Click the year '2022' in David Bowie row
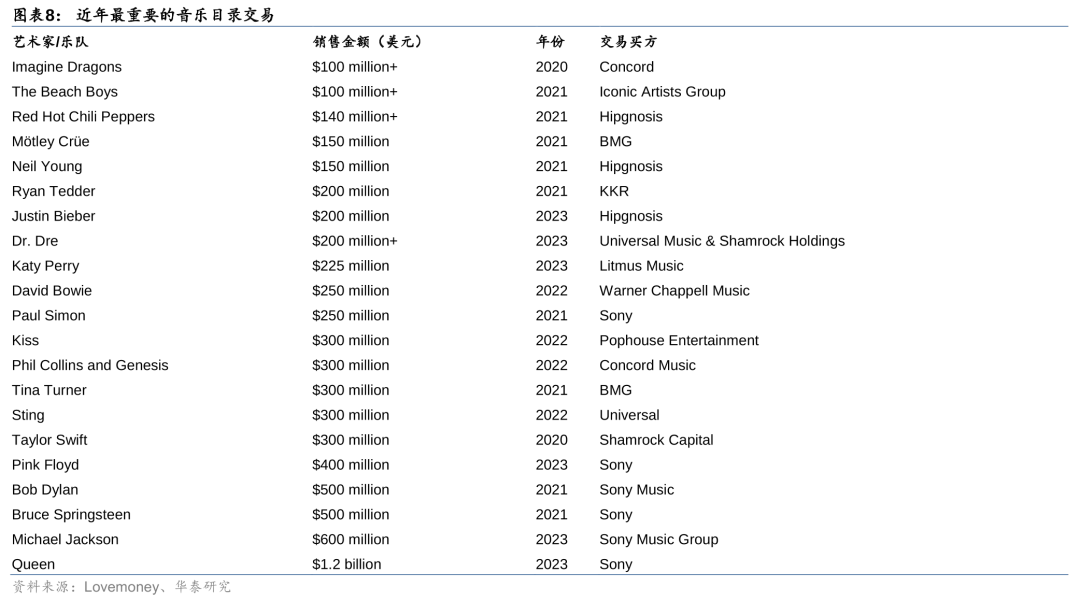Screen dimensions: 1080x601 (552, 291)
